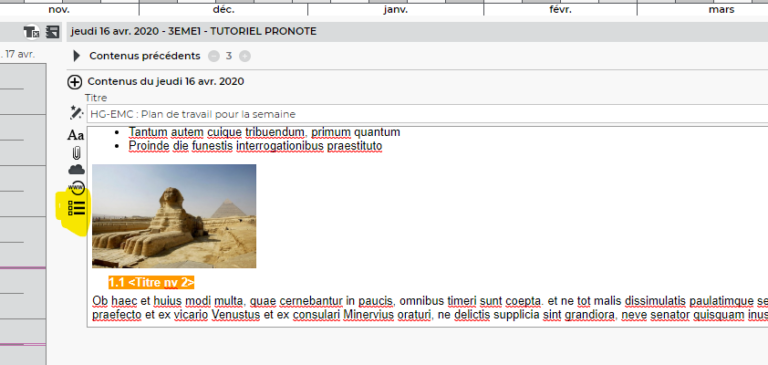The image size is (768, 365).
Task: Click the save-layout icon beside Tx
Action: coord(52,32)
